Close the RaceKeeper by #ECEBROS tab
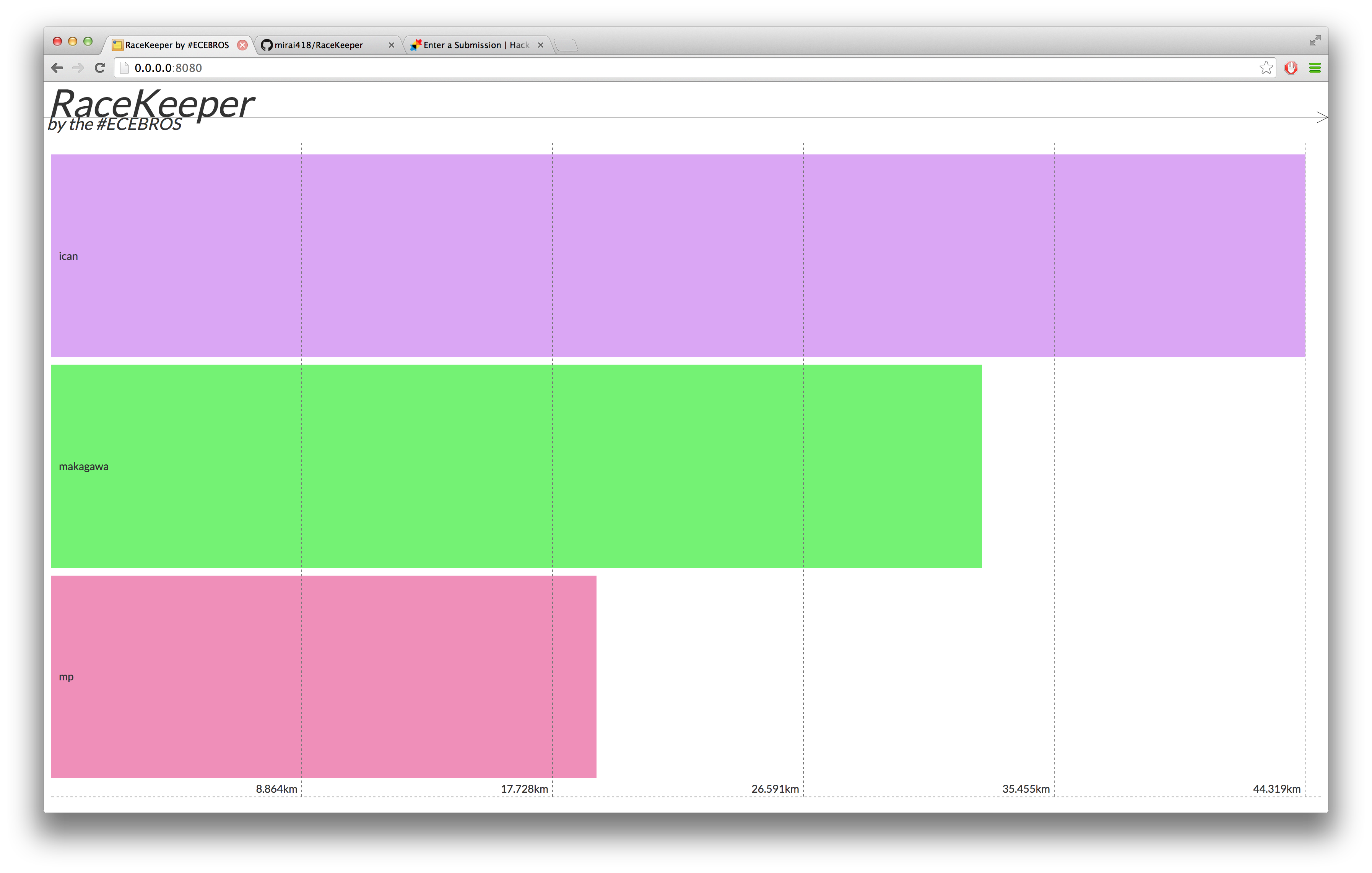The image size is (1372, 873). (242, 45)
